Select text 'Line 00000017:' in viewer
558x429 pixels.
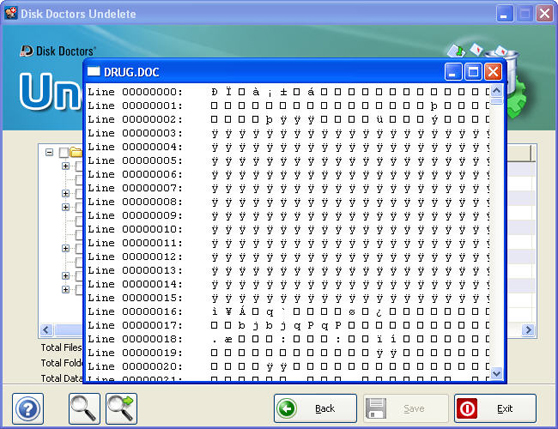tap(135, 325)
